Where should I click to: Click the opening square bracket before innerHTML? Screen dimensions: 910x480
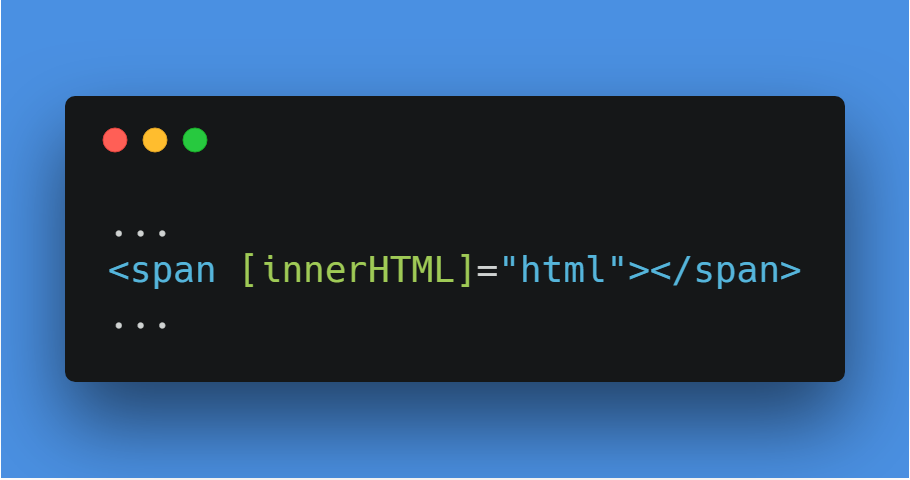248,270
